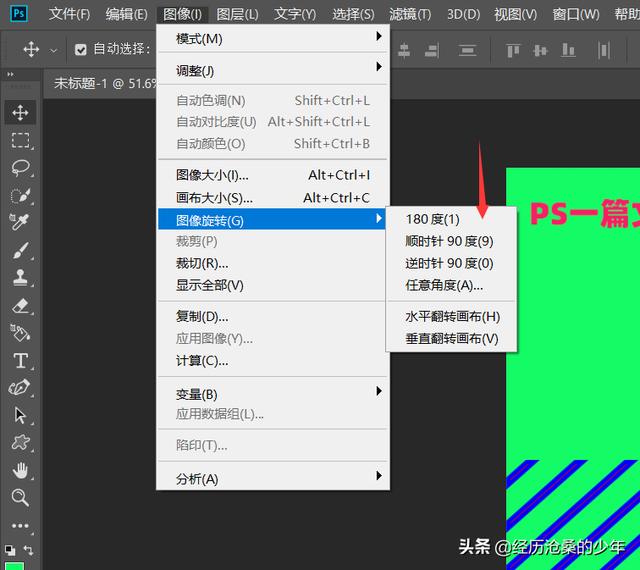Choose 逆时针 90 度(0) rotation
640x570 pixels.
[x=451, y=263]
